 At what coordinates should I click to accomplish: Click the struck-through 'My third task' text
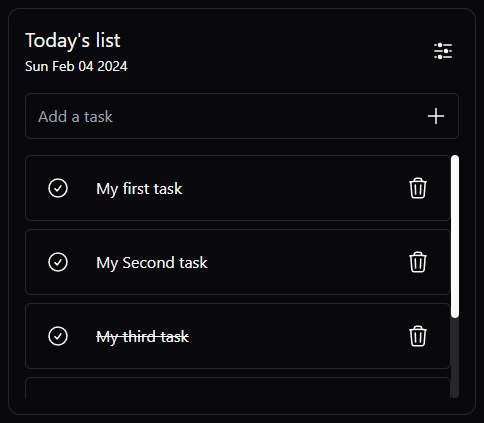pyautogui.click(x=142, y=337)
